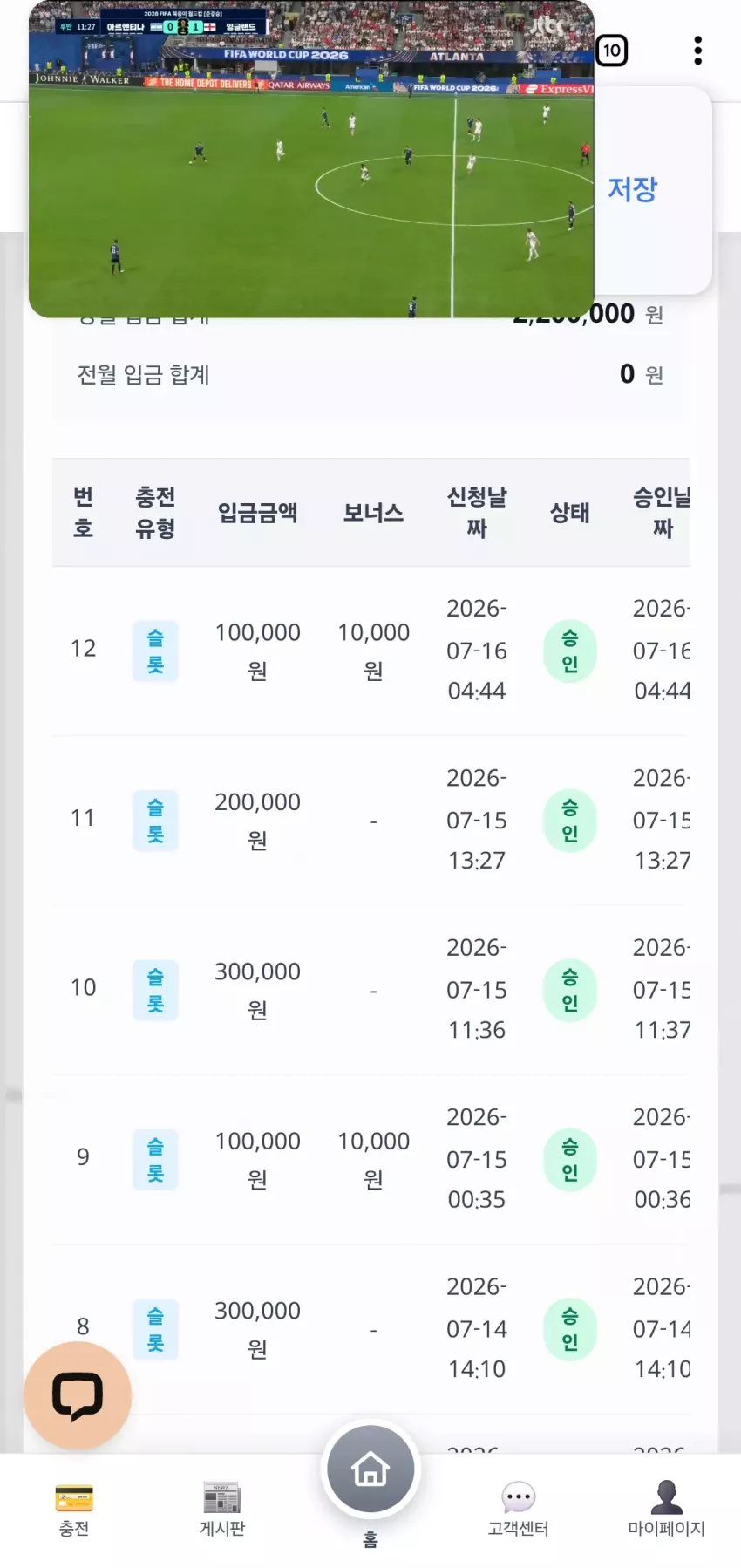The image size is (741, 1568).
Task: Open the live chat bubble icon
Action: click(78, 1395)
